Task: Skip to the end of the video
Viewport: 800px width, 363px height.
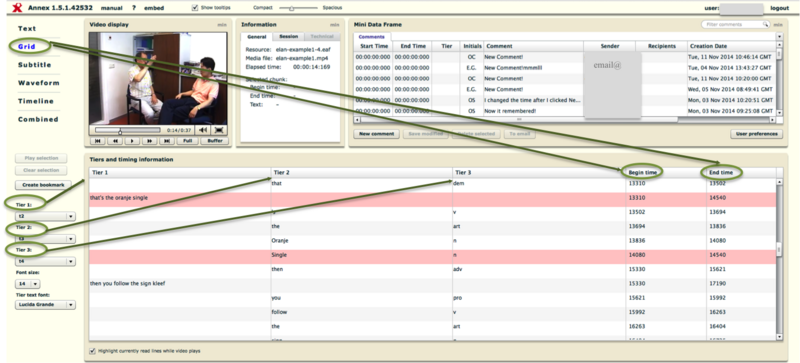Action: click(167, 141)
